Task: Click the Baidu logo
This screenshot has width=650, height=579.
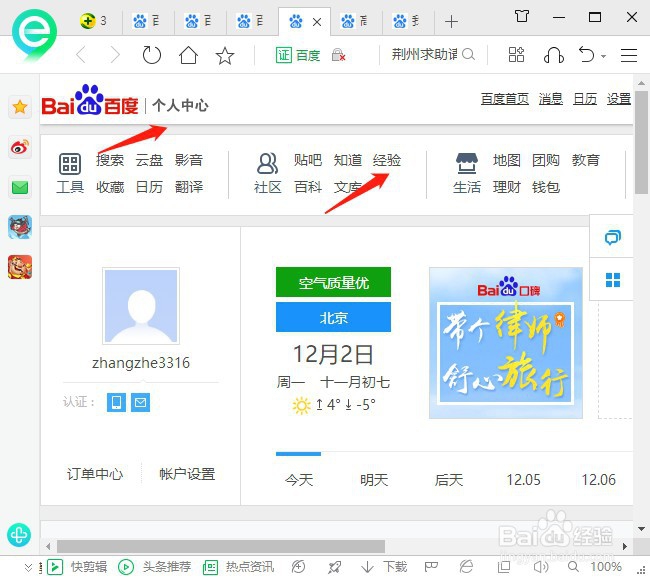Action: click(x=90, y=100)
